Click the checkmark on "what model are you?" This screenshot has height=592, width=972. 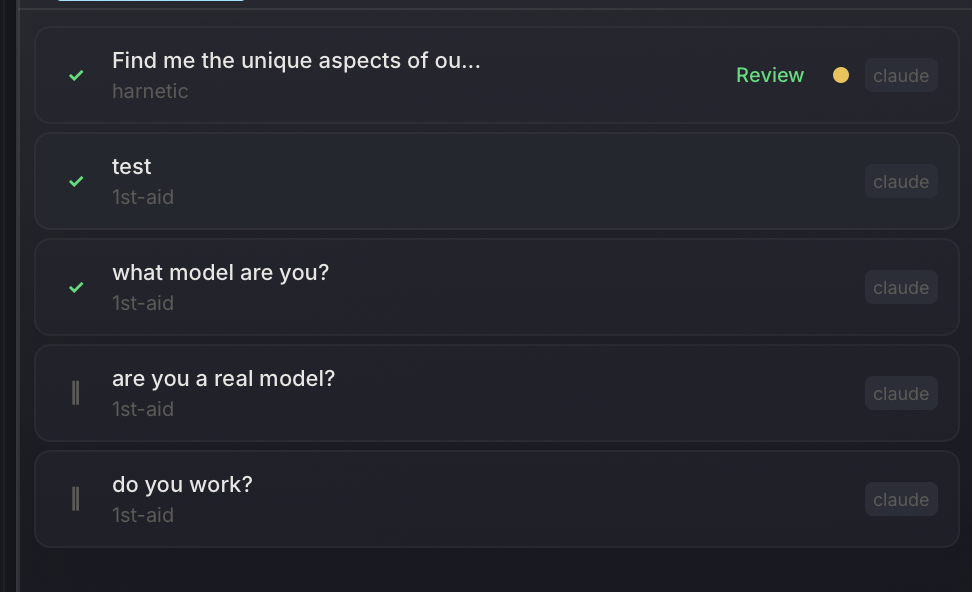[x=75, y=287]
